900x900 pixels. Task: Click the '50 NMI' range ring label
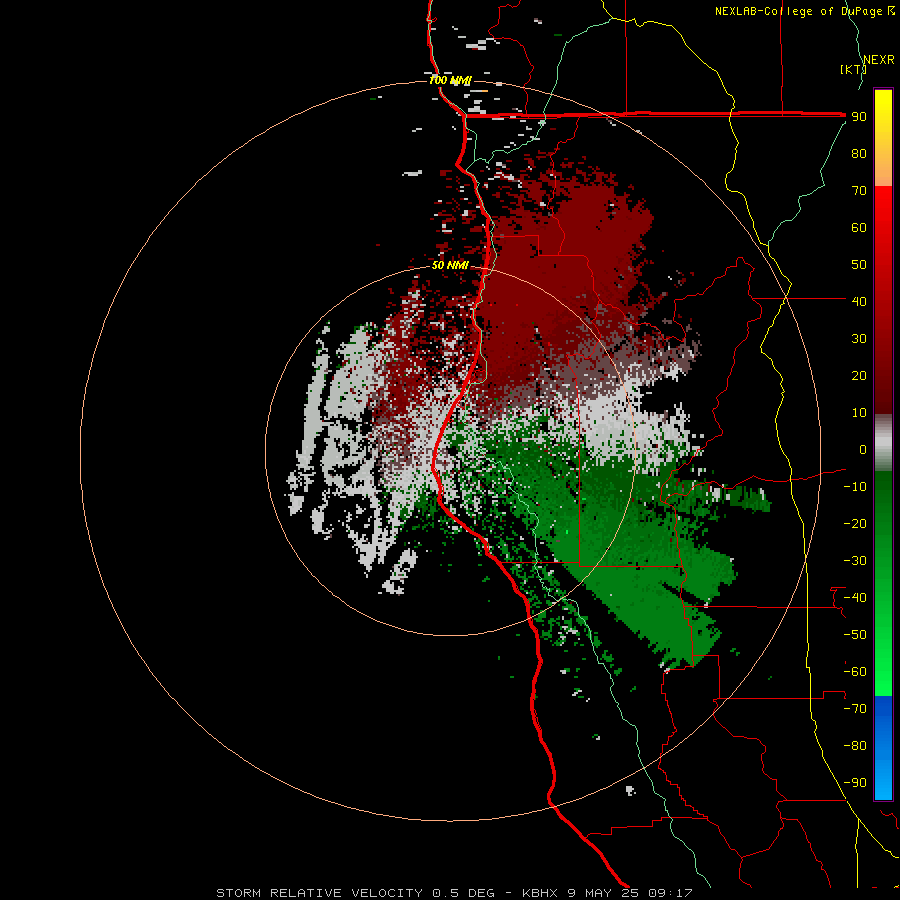coord(450,265)
